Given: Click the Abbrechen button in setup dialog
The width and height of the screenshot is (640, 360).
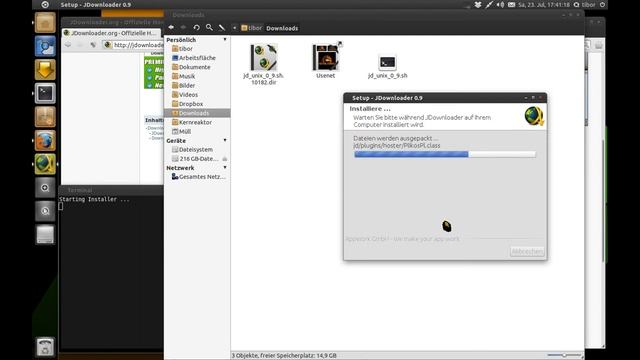Looking at the screenshot, I should (x=527, y=251).
